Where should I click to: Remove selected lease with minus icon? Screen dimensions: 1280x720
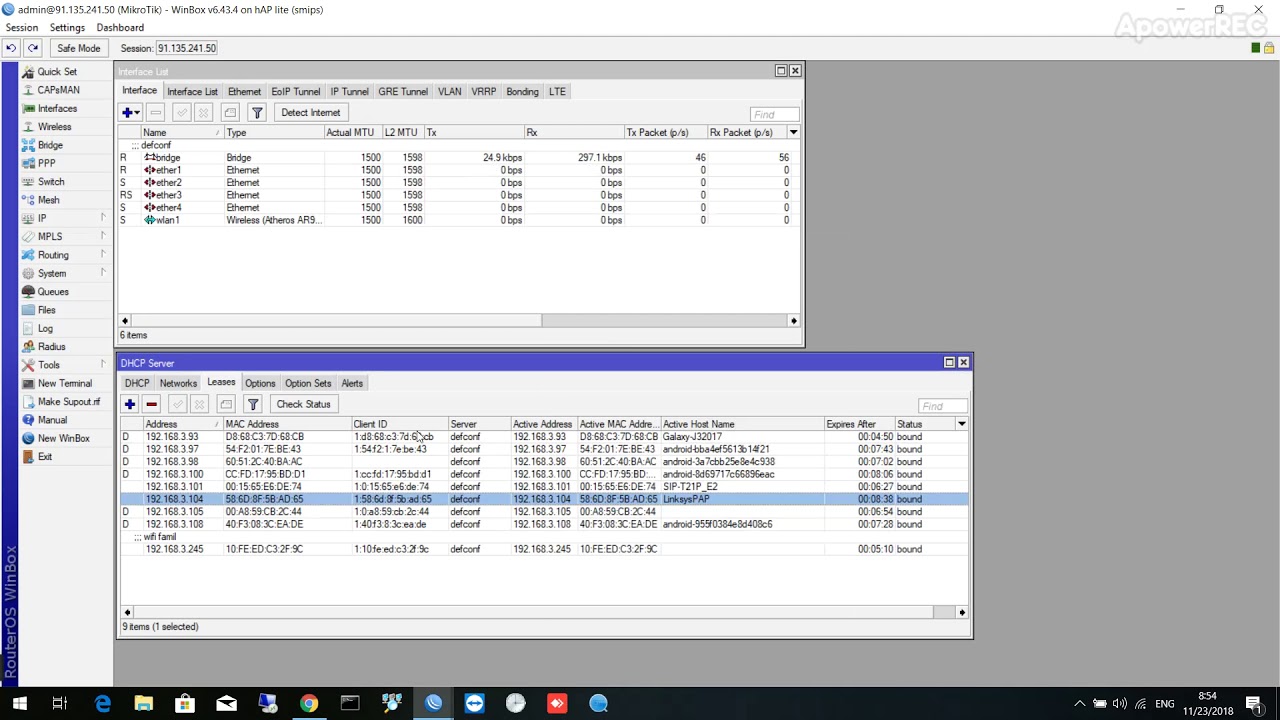pyautogui.click(x=151, y=404)
